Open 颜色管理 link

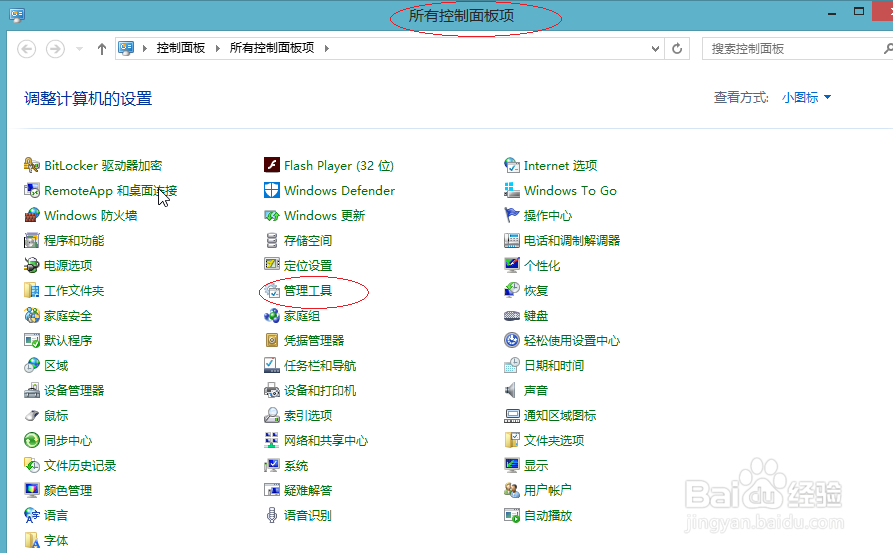[x=68, y=490]
